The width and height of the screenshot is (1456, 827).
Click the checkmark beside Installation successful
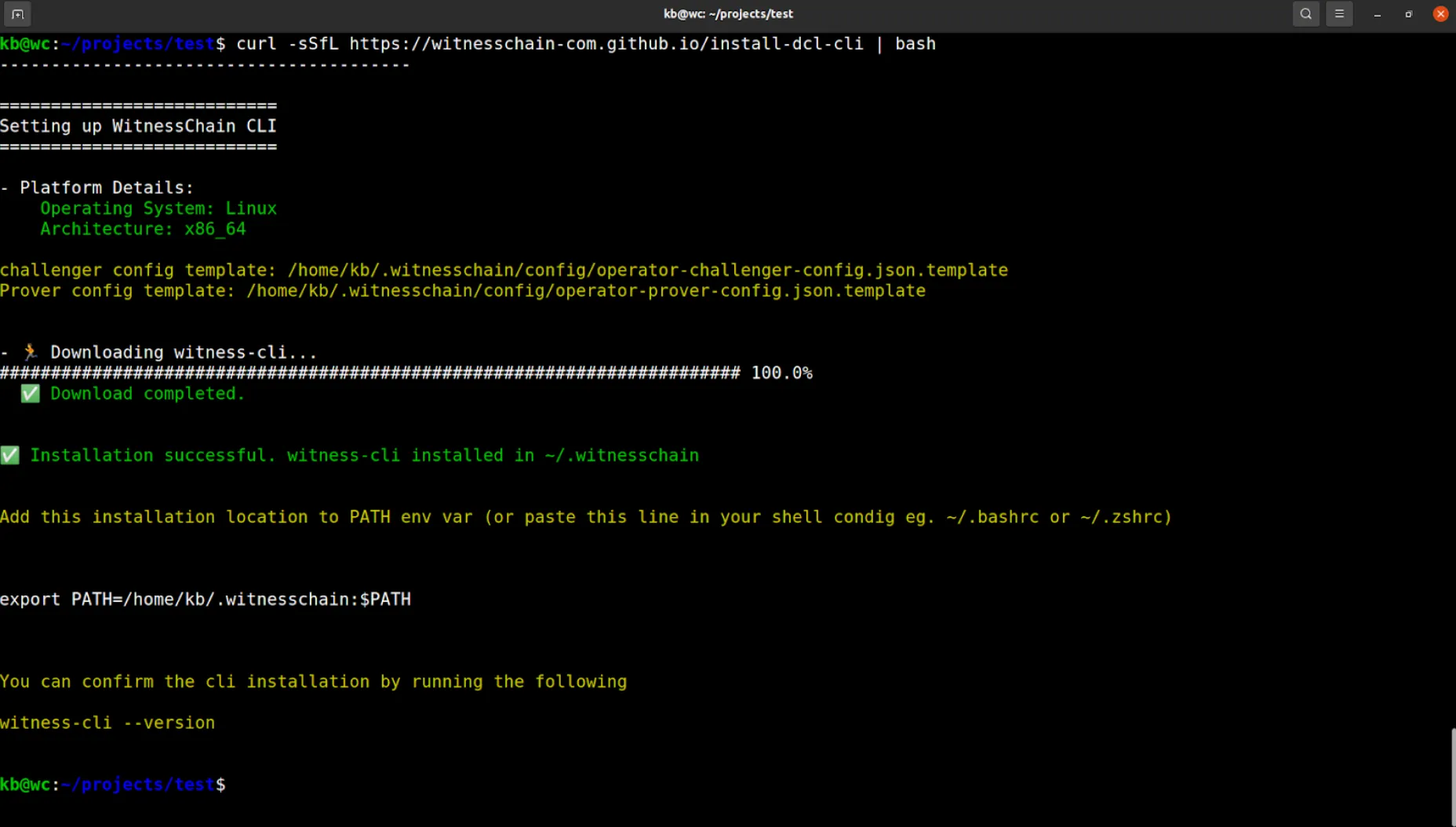click(10, 456)
